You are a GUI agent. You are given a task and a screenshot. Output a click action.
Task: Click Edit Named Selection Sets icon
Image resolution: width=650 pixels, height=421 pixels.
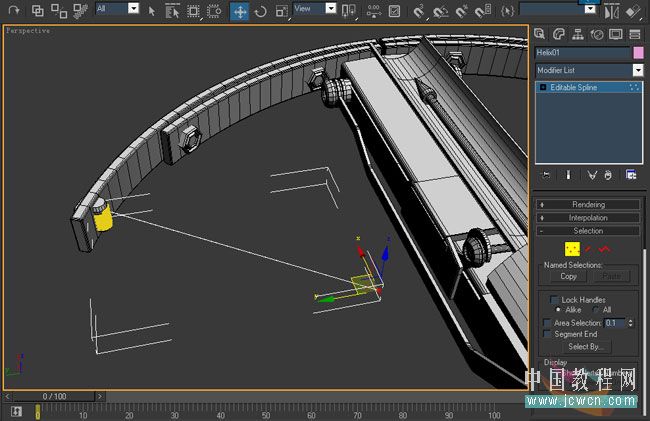click(507, 11)
